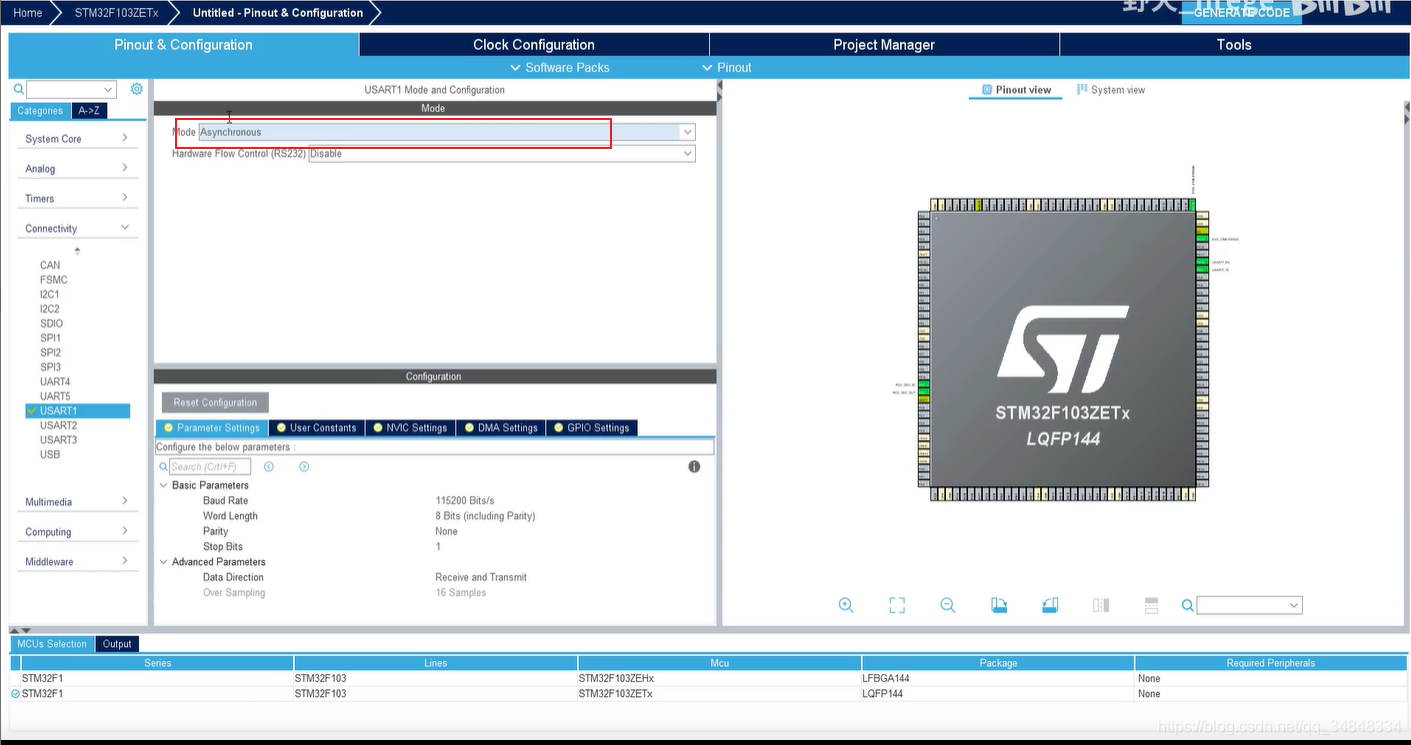Image resolution: width=1411 pixels, height=745 pixels.
Task: Click the fit-to-screen icon below pinout
Action: pos(897,605)
